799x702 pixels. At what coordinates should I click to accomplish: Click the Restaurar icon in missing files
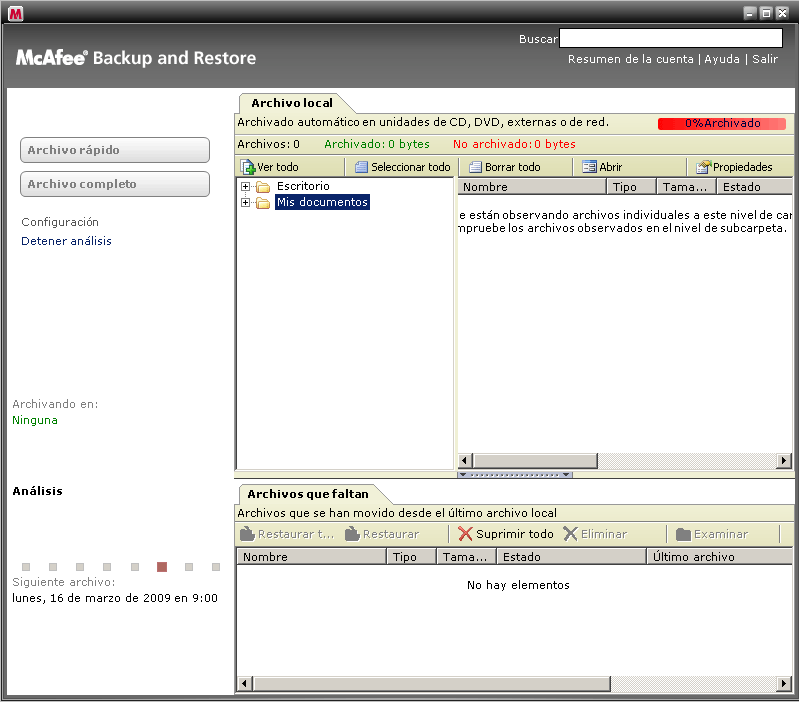point(352,534)
